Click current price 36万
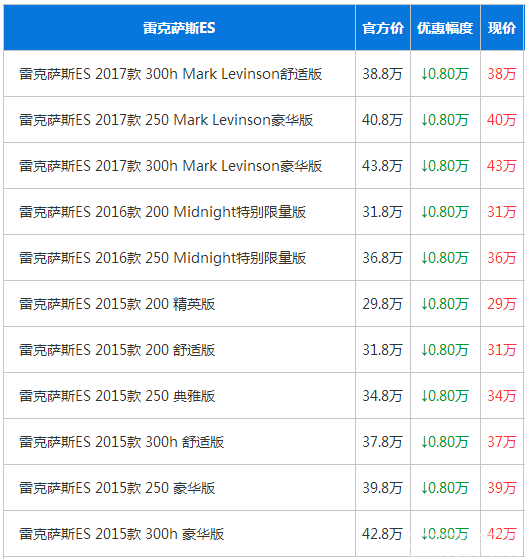This screenshot has height=559, width=525. (502, 258)
